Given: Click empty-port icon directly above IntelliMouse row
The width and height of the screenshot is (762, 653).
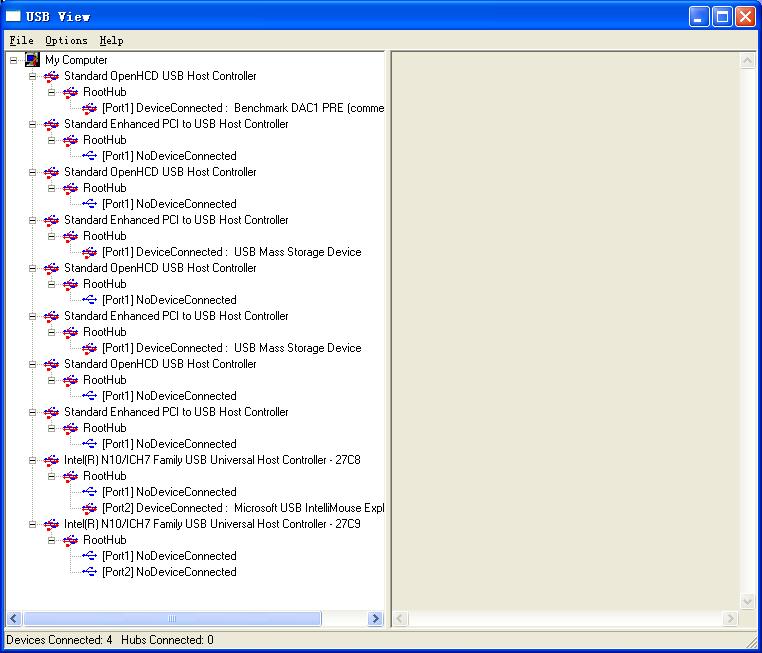Looking at the screenshot, I should 89,492.
